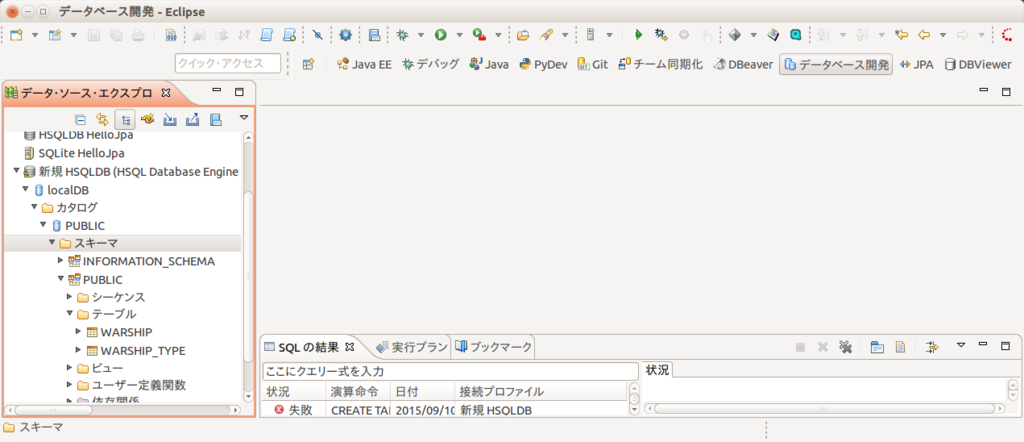Click the green play arrow execute icon
Viewport: 1024px width, 442px height.
(639, 35)
